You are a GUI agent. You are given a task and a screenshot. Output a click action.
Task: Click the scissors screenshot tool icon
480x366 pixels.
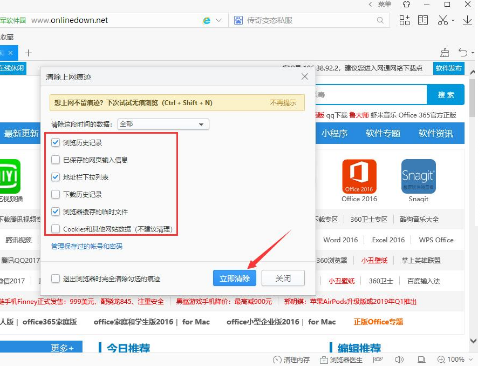[x=443, y=20]
